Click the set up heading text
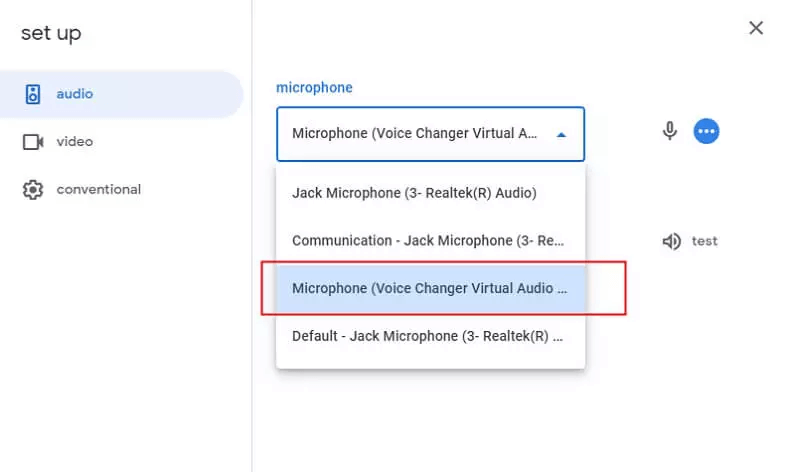This screenshot has height=472, width=790. [x=51, y=33]
